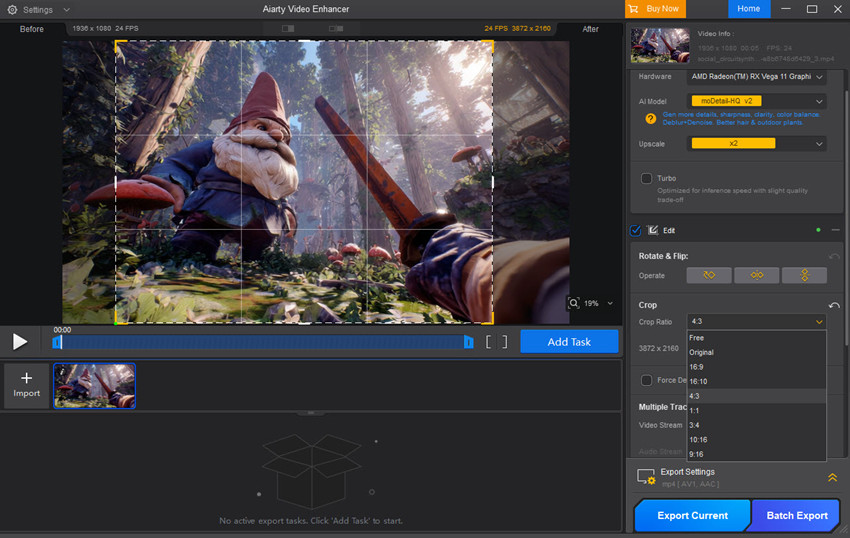Click the AI model description link text
This screenshot has height=538, width=850.
(741, 119)
